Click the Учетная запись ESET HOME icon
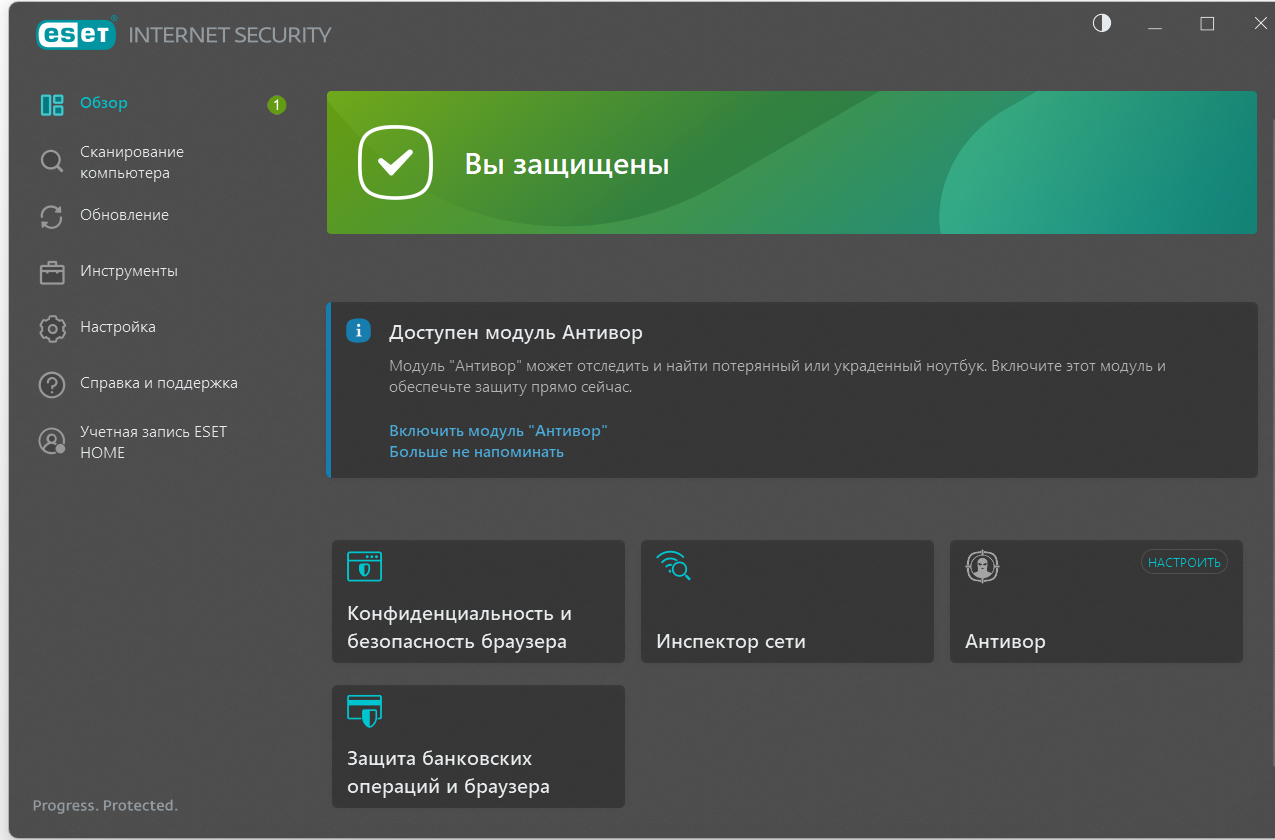The width and height of the screenshot is (1275, 840). coord(52,442)
